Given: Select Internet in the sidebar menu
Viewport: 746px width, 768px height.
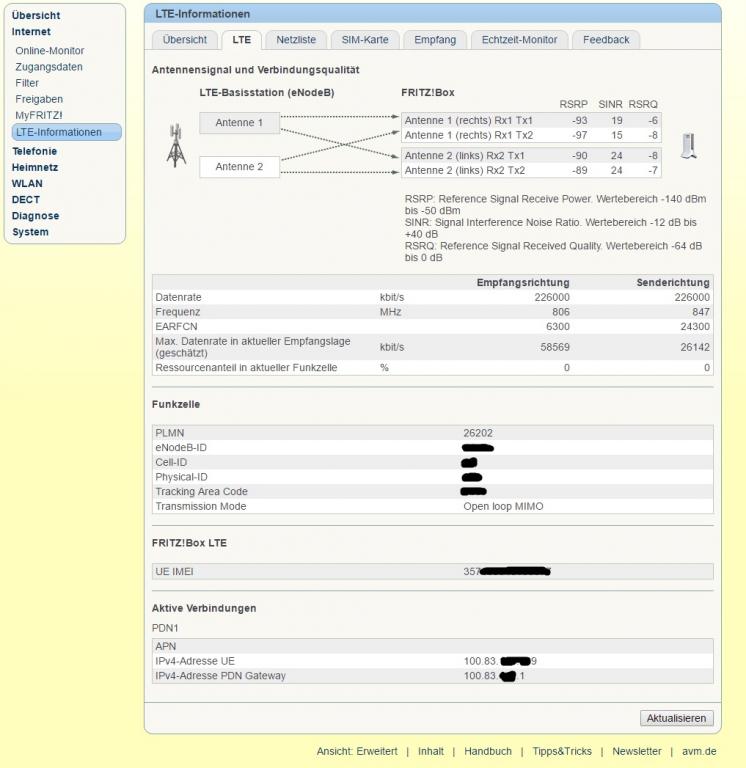Looking at the screenshot, I should click(x=31, y=31).
